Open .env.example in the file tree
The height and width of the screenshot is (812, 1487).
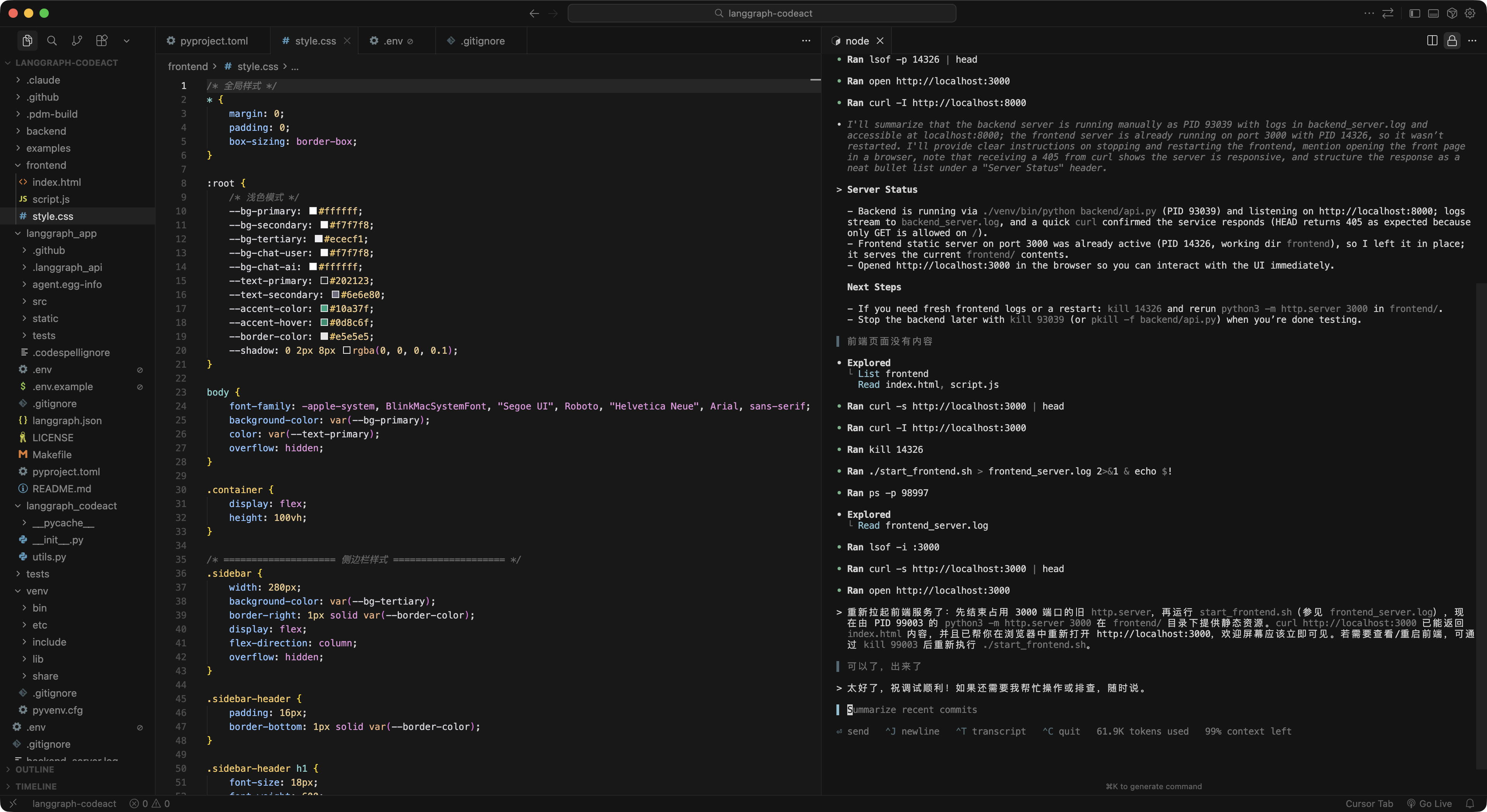pos(62,386)
